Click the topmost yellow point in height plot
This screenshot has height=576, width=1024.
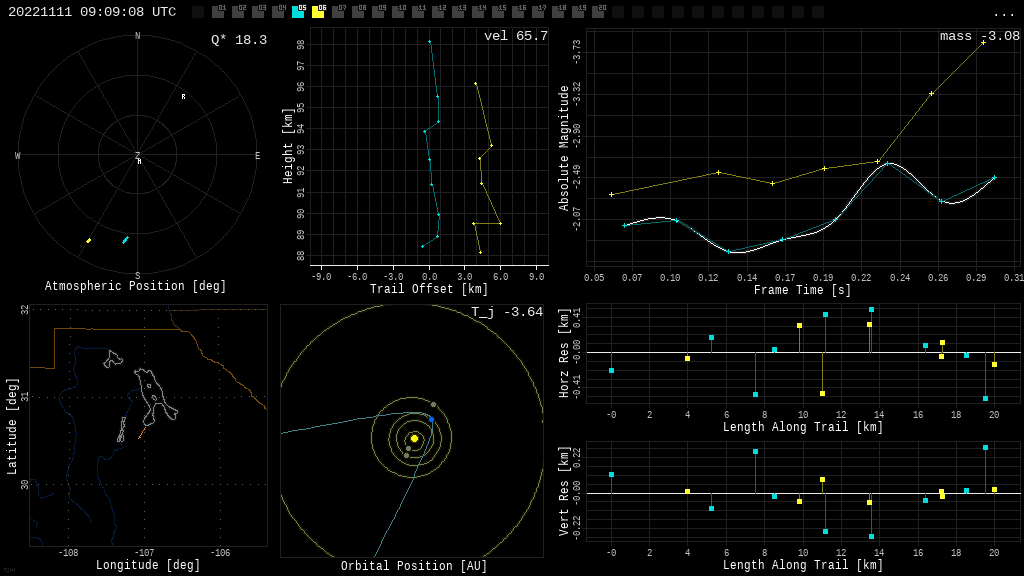point(475,83)
